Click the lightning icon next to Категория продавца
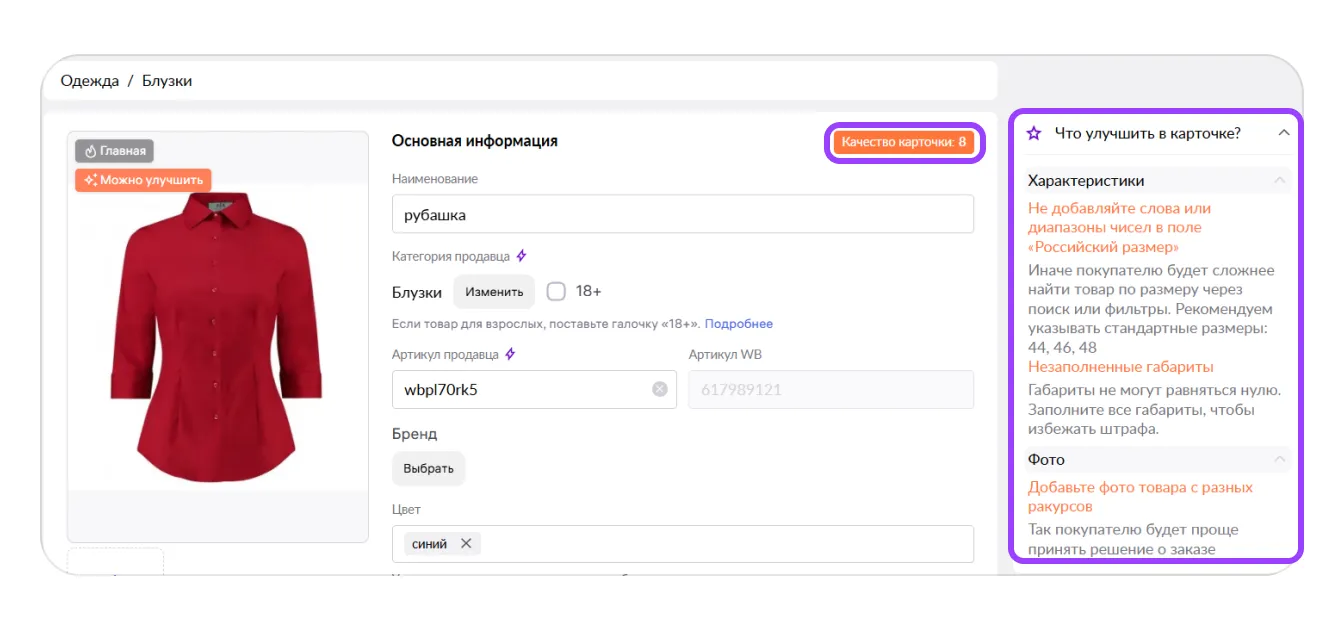The image size is (1344, 630). pos(521,256)
